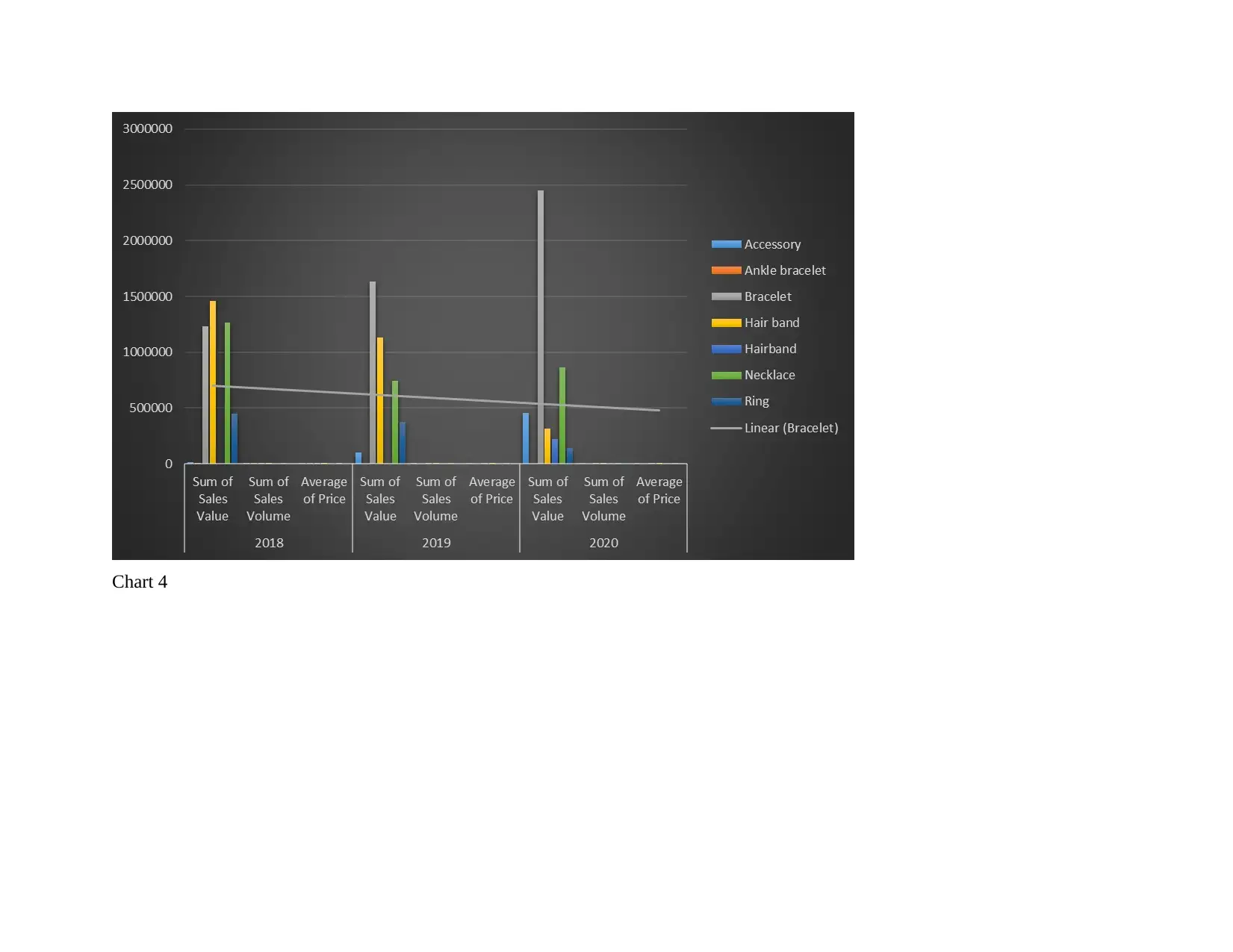Image resolution: width=1233 pixels, height=952 pixels.
Task: Click the Ring legend swatch
Action: pos(726,401)
